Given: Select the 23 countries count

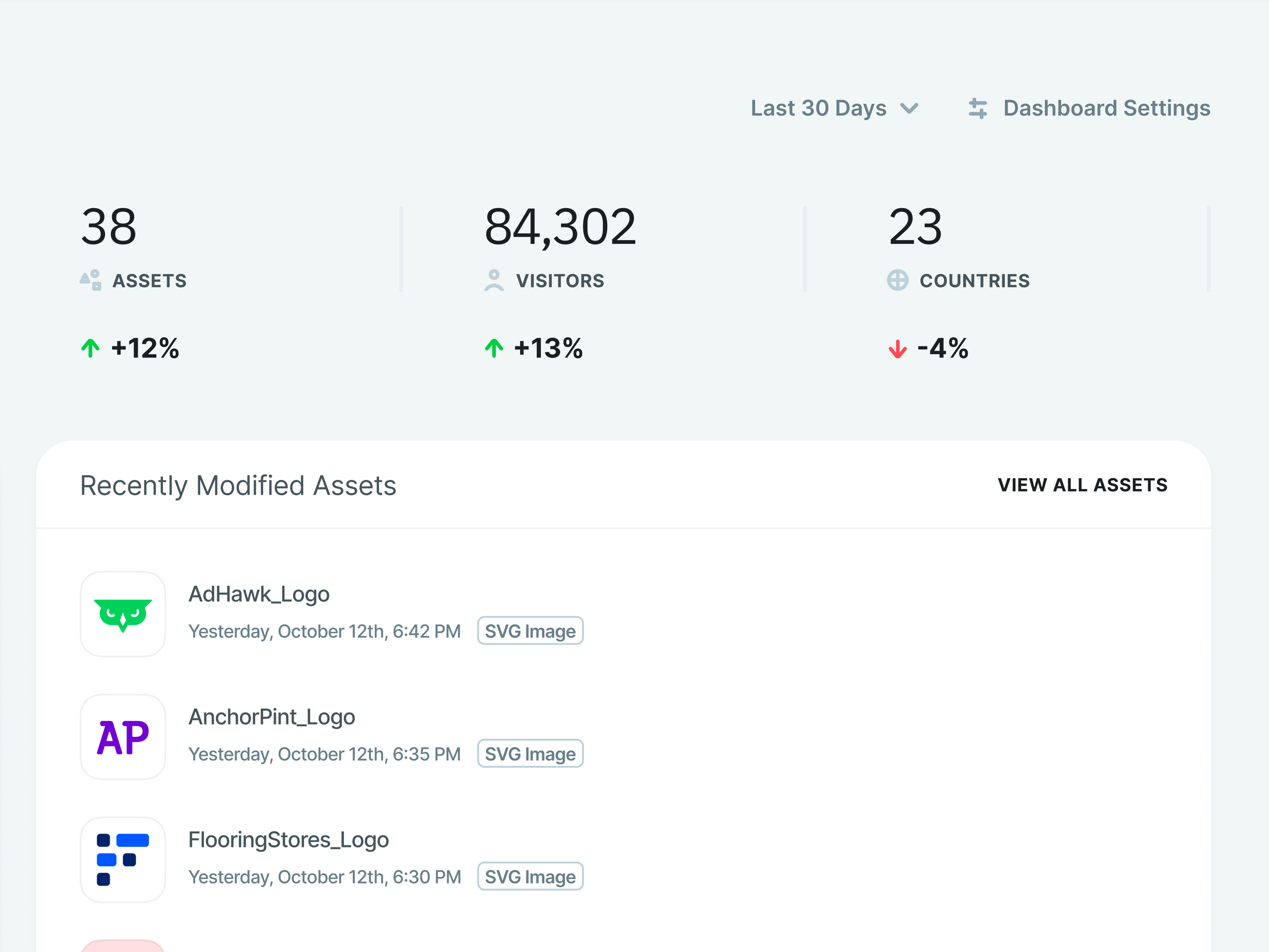Looking at the screenshot, I should coord(916,227).
